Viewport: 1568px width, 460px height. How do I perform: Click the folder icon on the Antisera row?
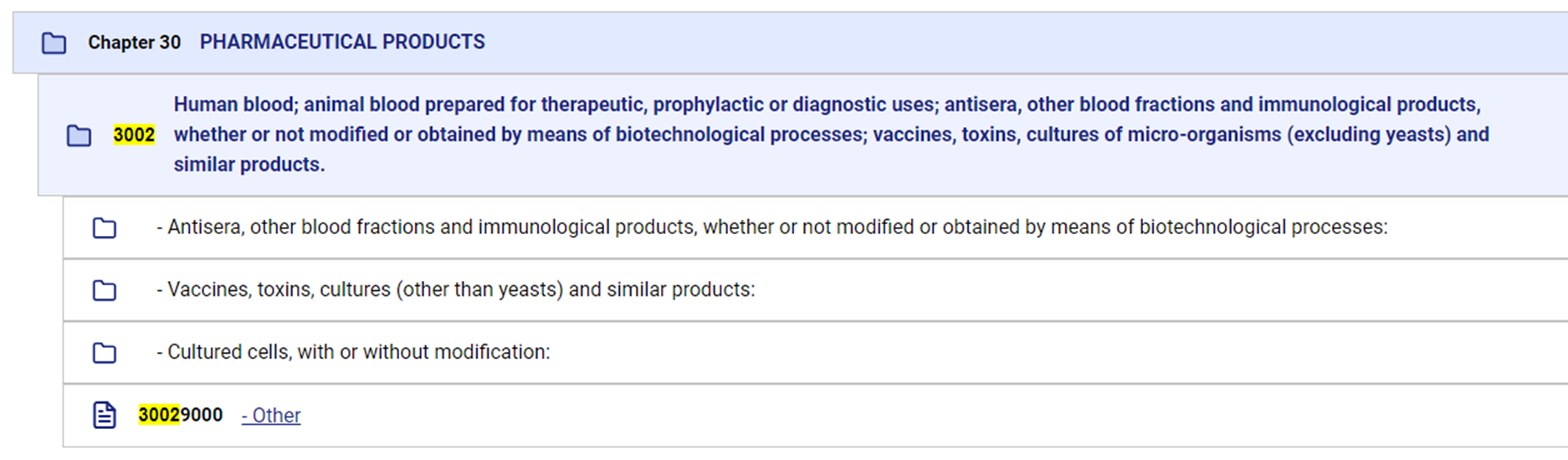[105, 227]
